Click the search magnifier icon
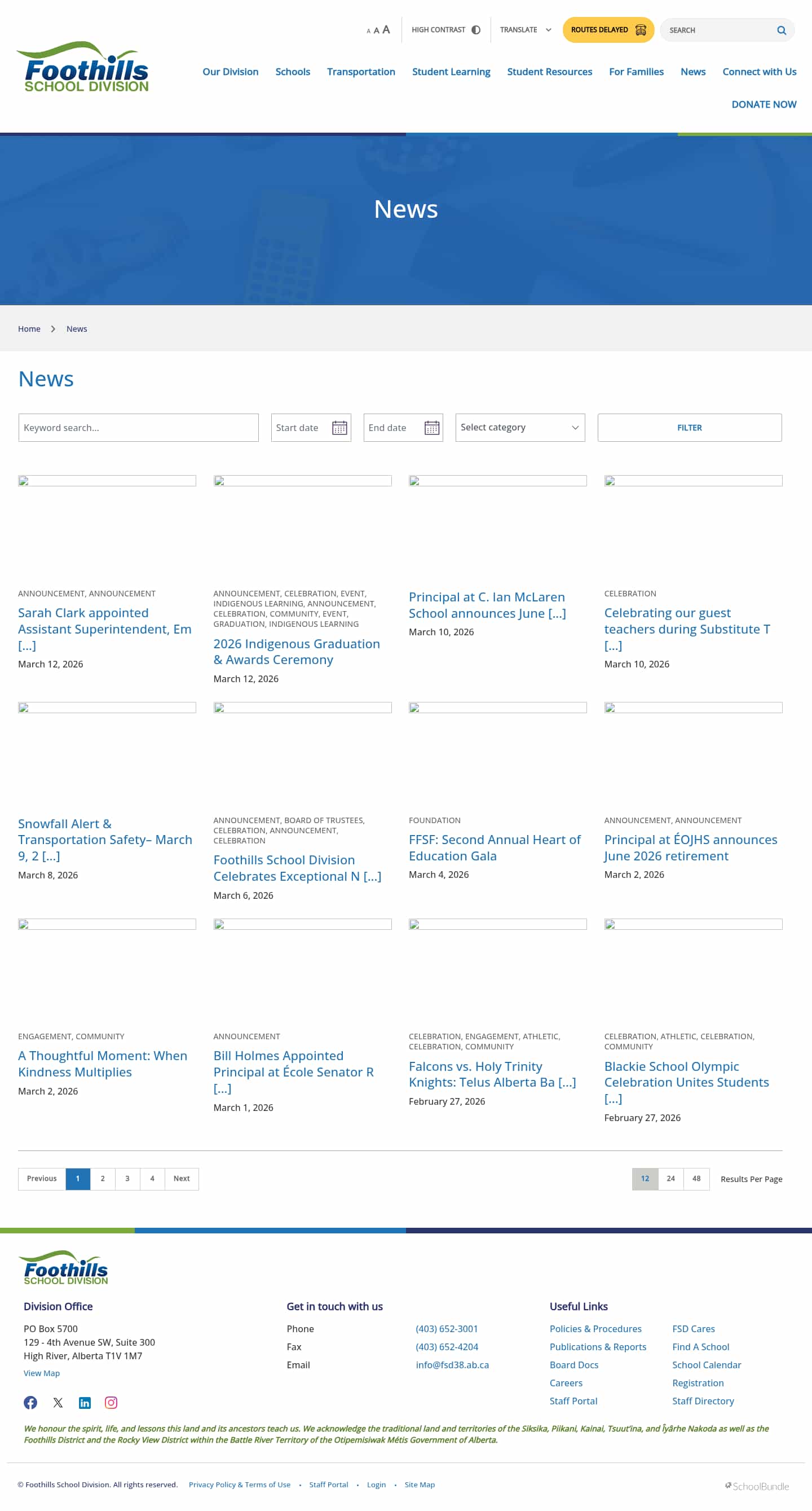Image resolution: width=812 pixels, height=1511 pixels. pyautogui.click(x=781, y=30)
